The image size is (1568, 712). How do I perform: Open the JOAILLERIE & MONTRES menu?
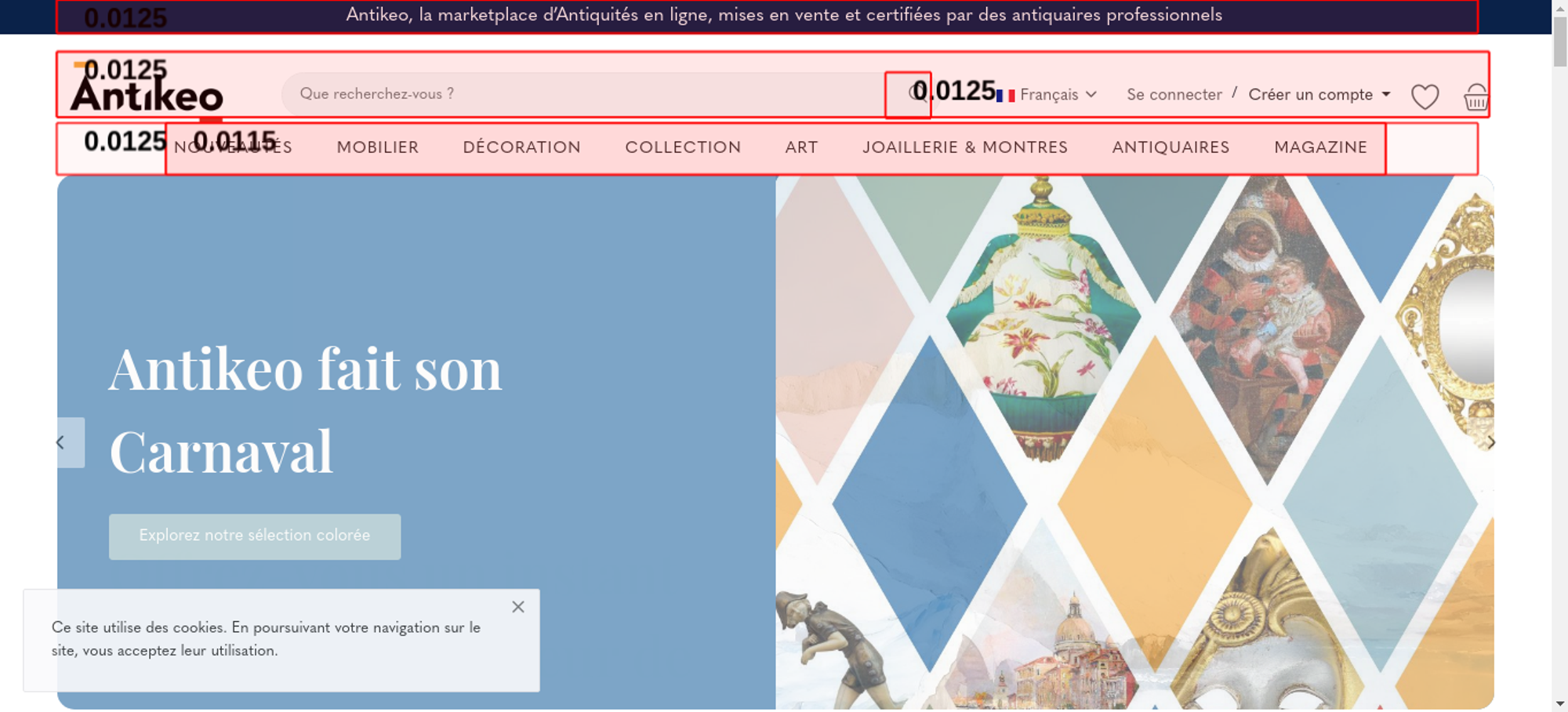pyautogui.click(x=965, y=147)
